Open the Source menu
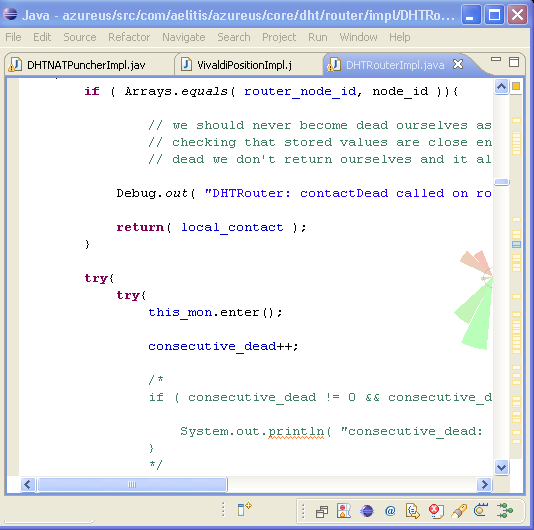This screenshot has width=534, height=530. point(80,37)
